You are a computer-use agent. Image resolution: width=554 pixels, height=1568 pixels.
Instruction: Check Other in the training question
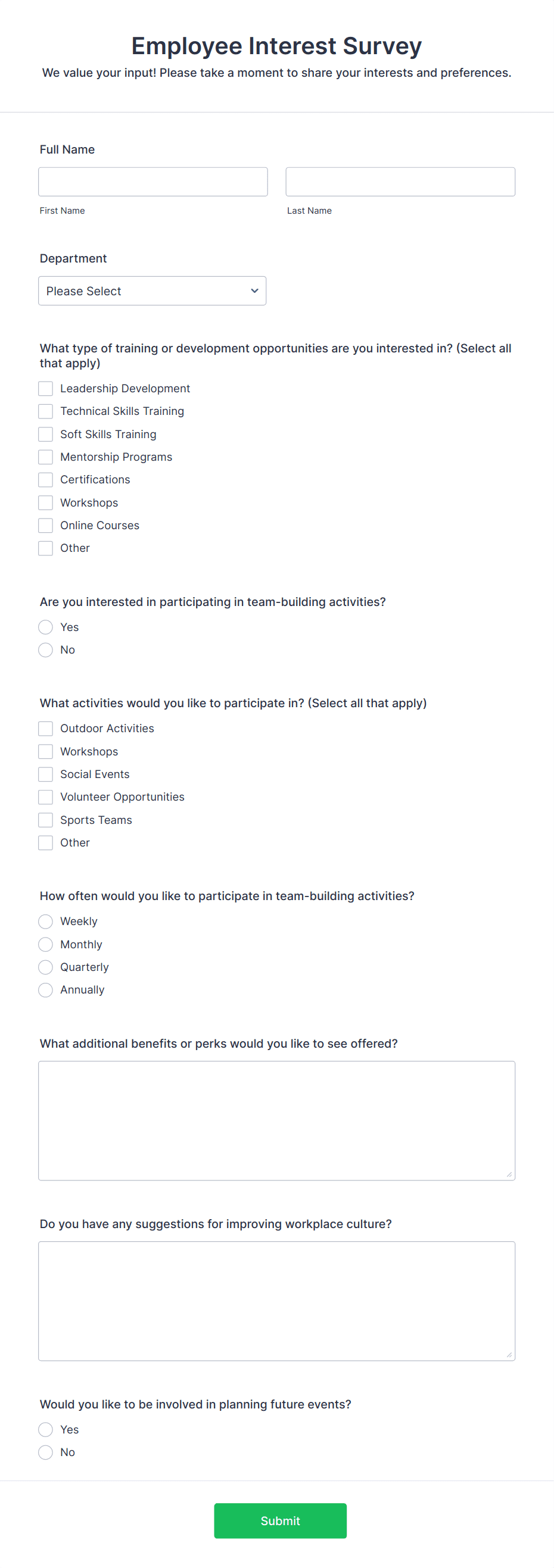pos(45,548)
